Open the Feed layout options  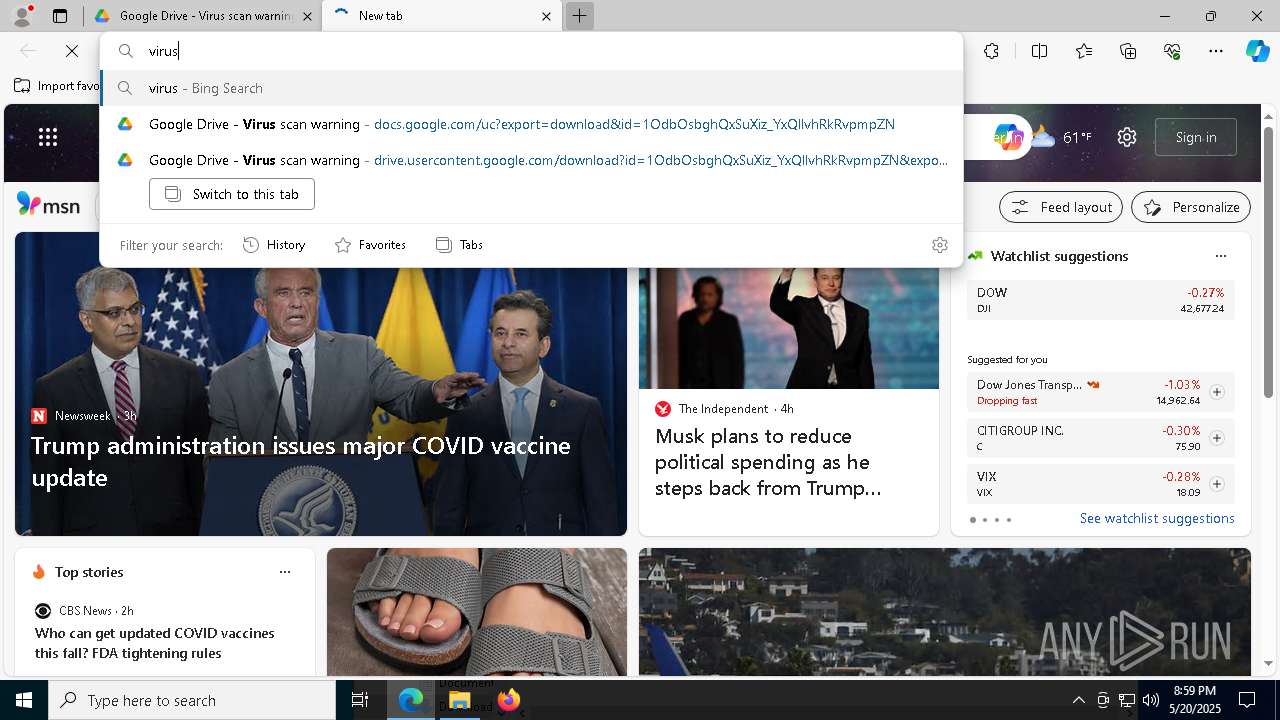tap(1061, 207)
